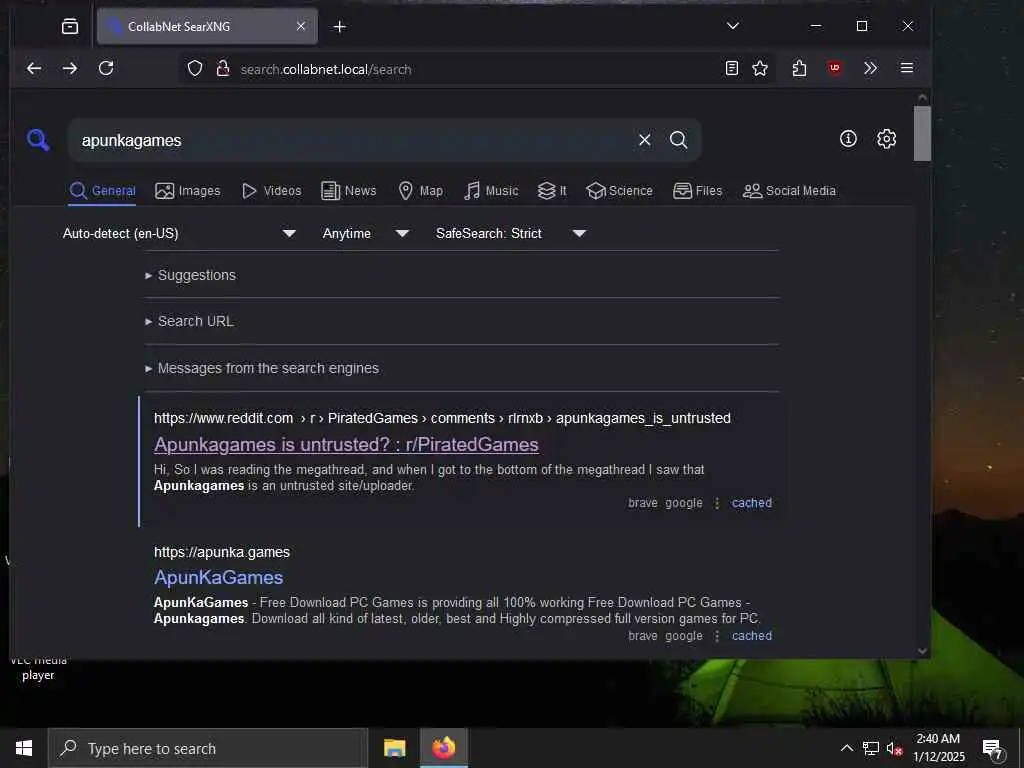
Task: Open the SafeSearch: Strict dropdown
Action: (511, 233)
